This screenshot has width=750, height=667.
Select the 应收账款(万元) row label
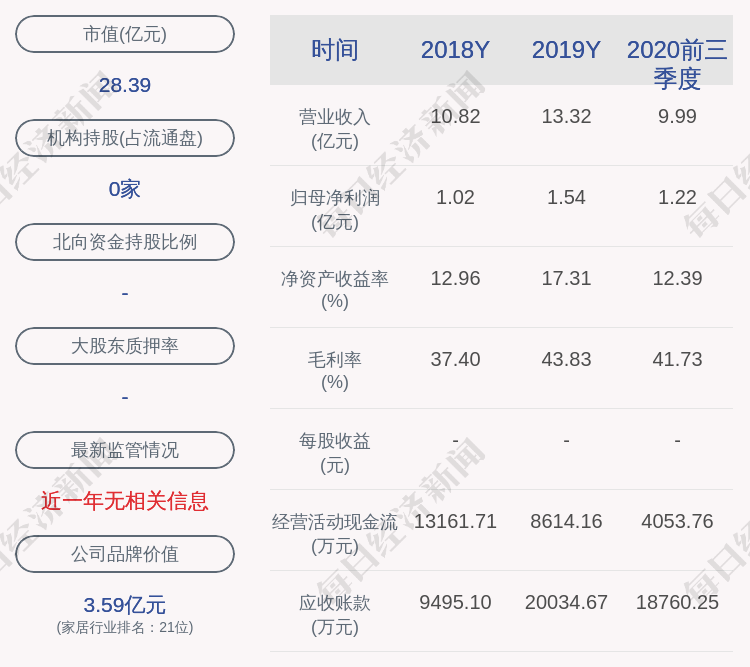(335, 614)
